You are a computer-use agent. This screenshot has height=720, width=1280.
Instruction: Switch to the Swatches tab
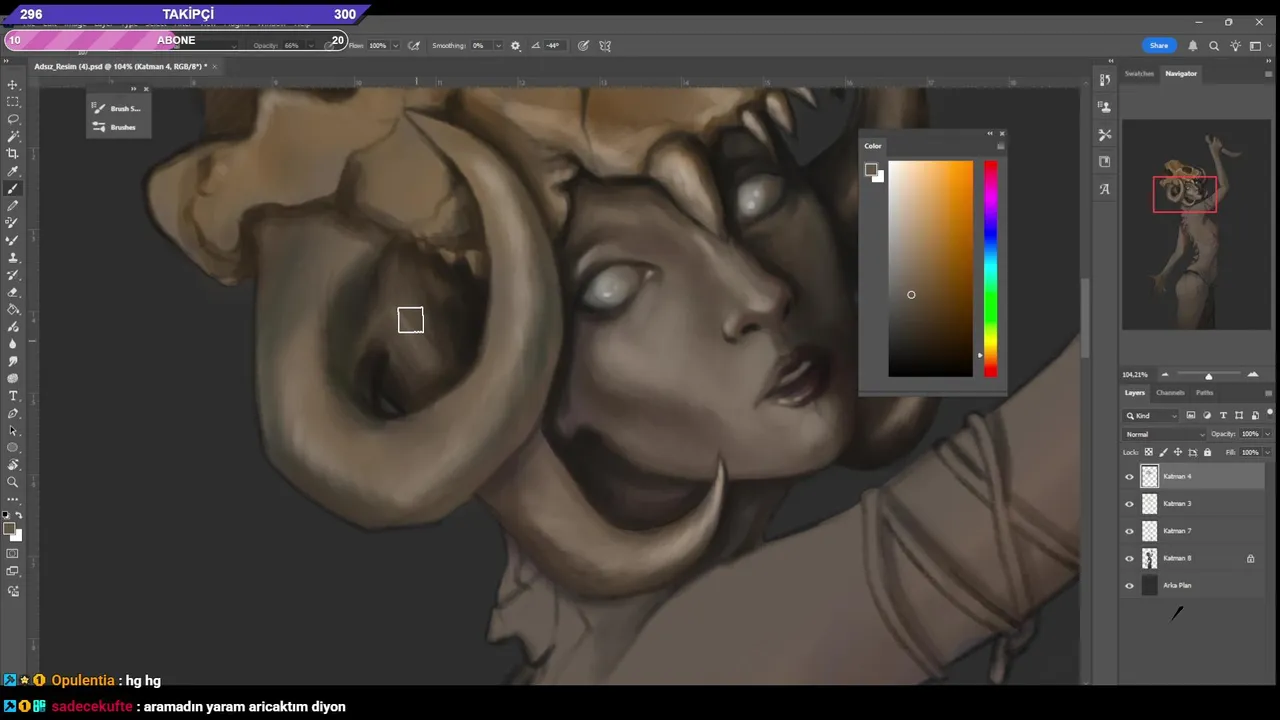point(1139,74)
